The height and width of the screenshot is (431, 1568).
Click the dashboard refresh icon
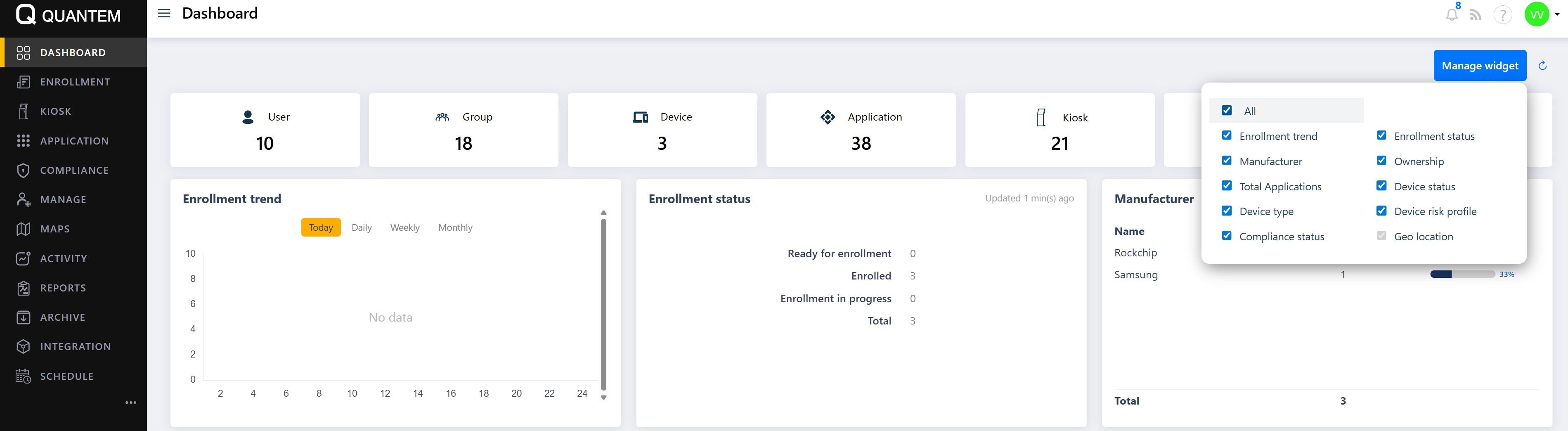point(1542,66)
